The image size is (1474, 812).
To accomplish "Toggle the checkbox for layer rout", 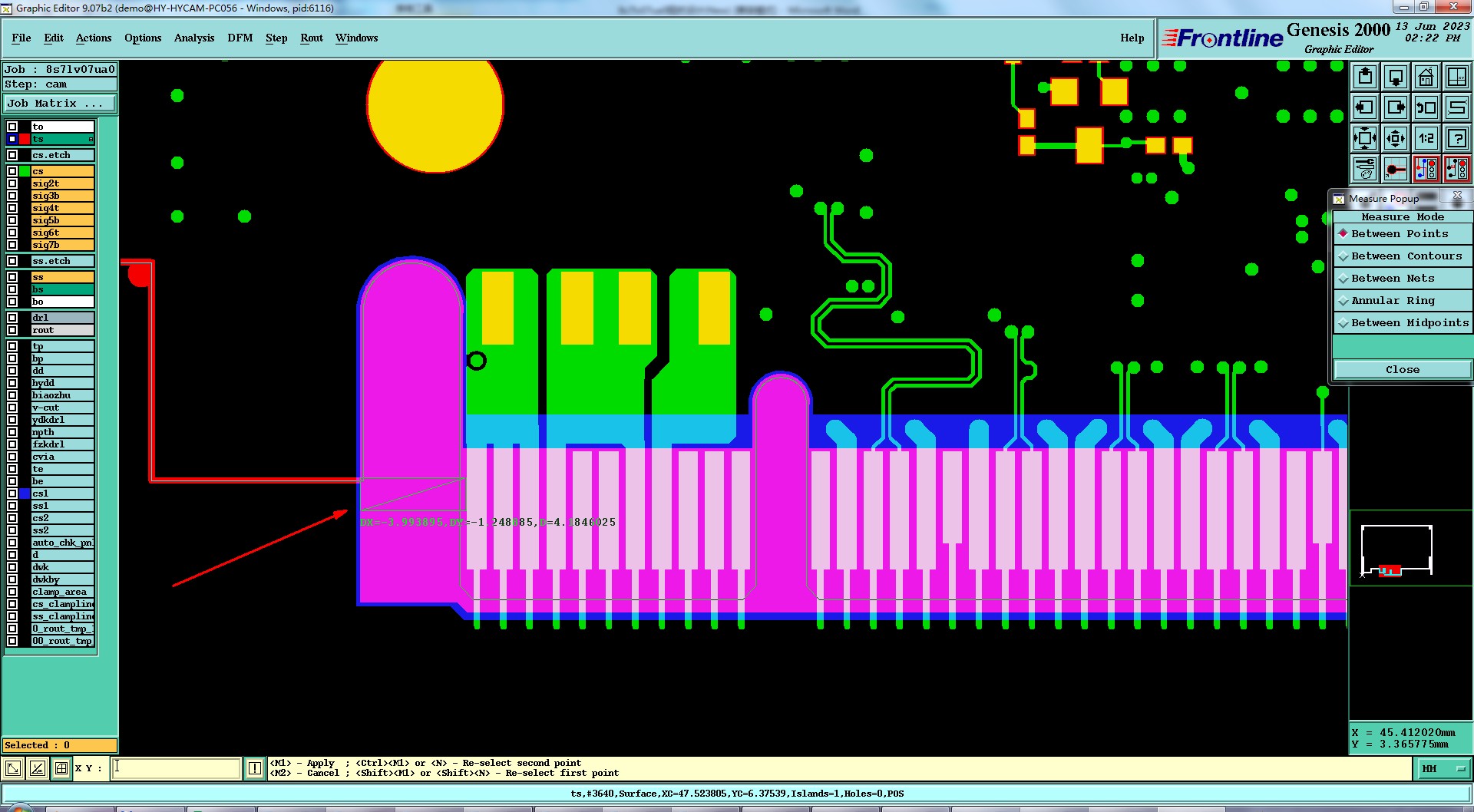I will coord(12,330).
